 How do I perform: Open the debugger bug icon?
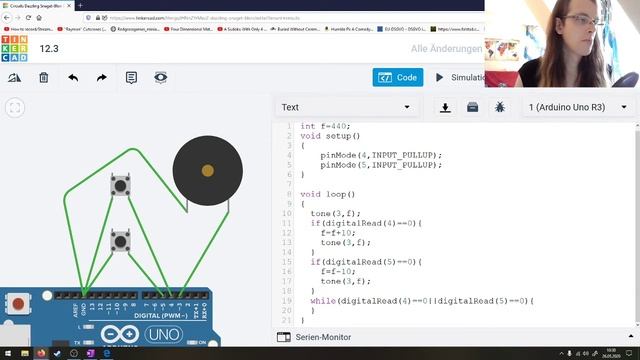click(x=500, y=107)
